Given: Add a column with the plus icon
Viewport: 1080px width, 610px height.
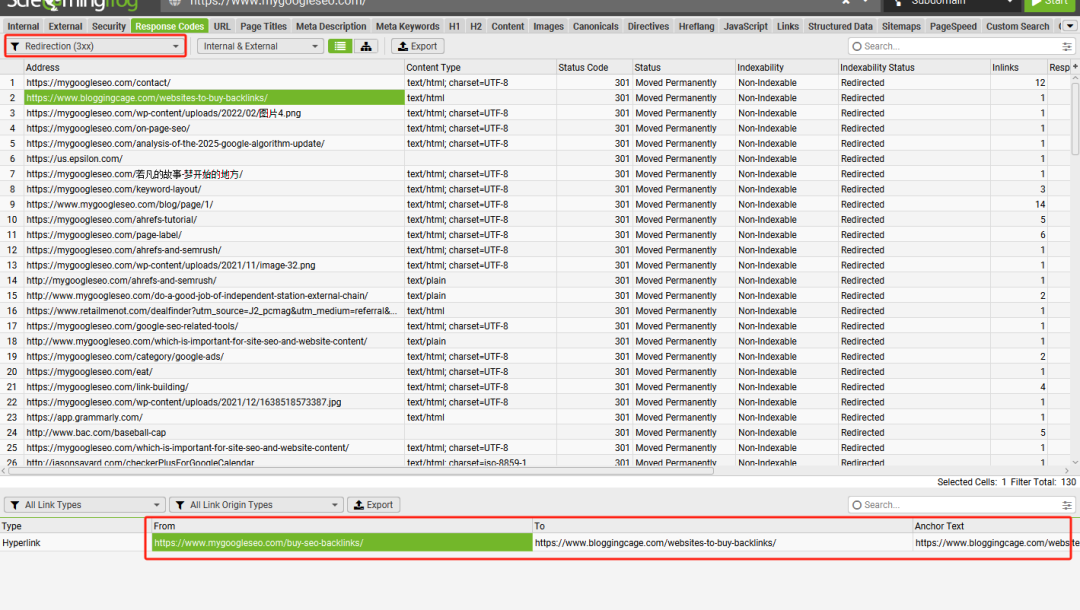Looking at the screenshot, I should pyautogui.click(x=1075, y=67).
